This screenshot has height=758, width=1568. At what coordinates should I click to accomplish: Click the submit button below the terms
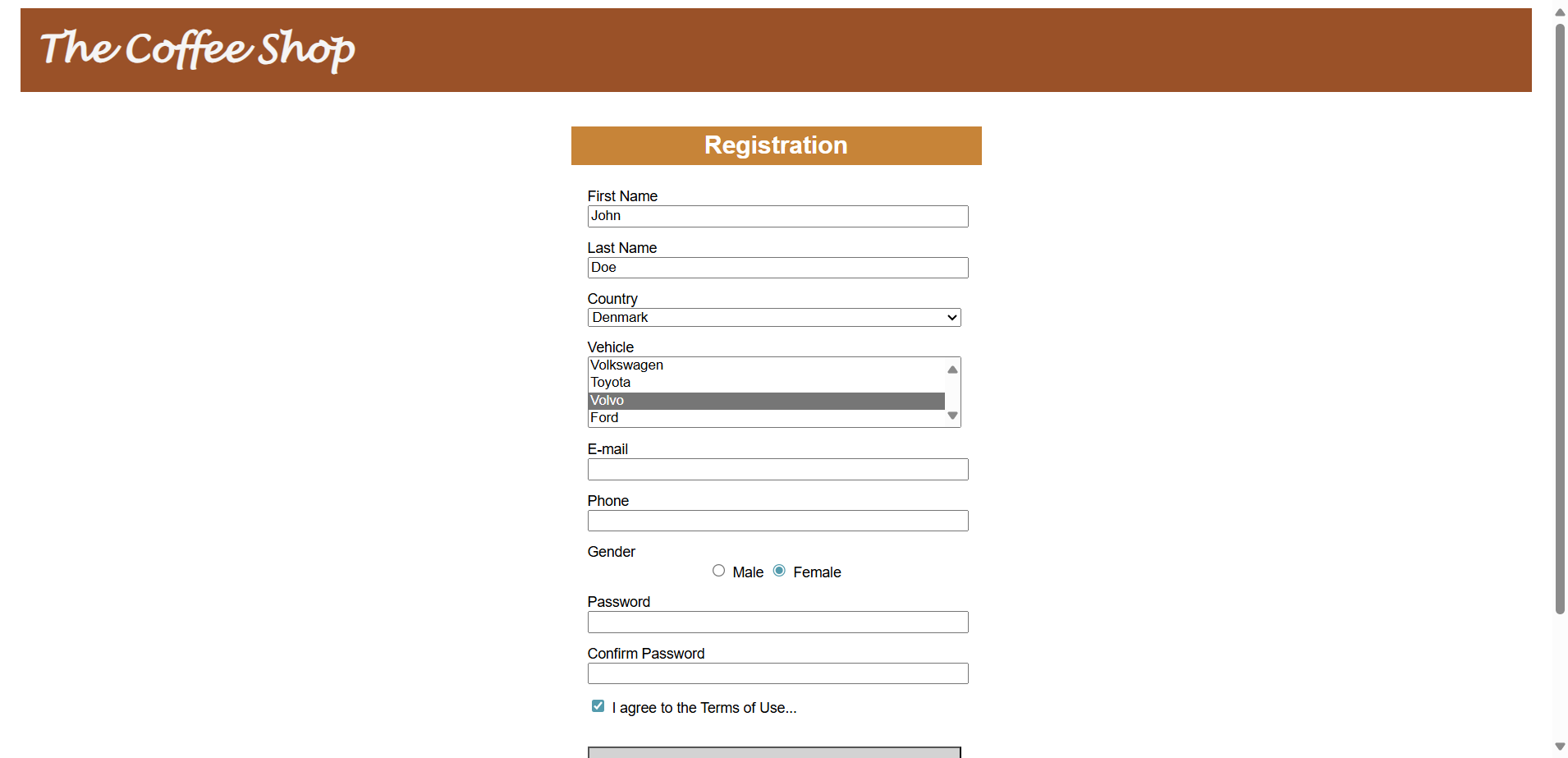(774, 752)
